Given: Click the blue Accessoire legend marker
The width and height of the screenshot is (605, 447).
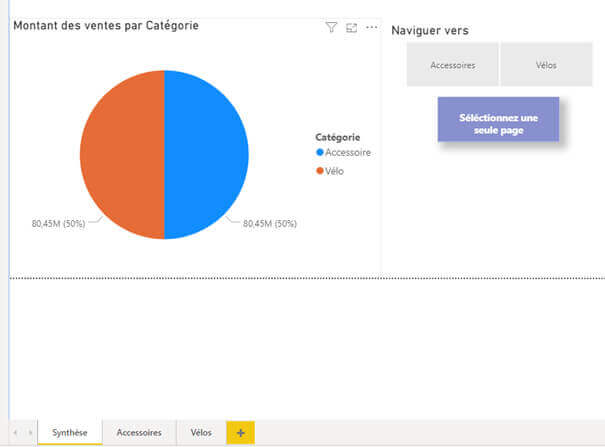Looking at the screenshot, I should tap(319, 152).
